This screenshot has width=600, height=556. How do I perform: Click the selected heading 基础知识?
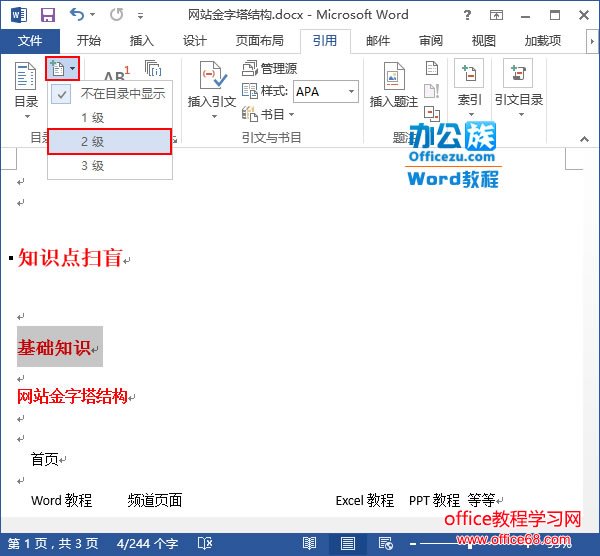(54, 347)
